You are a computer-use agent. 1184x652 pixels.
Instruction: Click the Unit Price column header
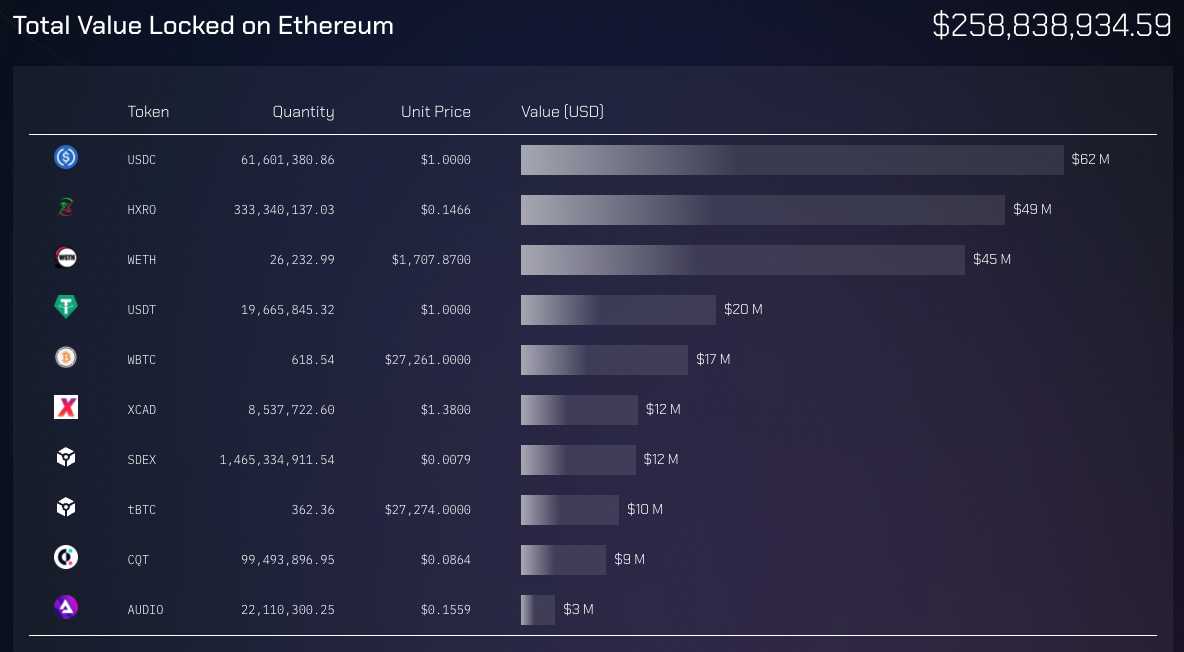435,112
